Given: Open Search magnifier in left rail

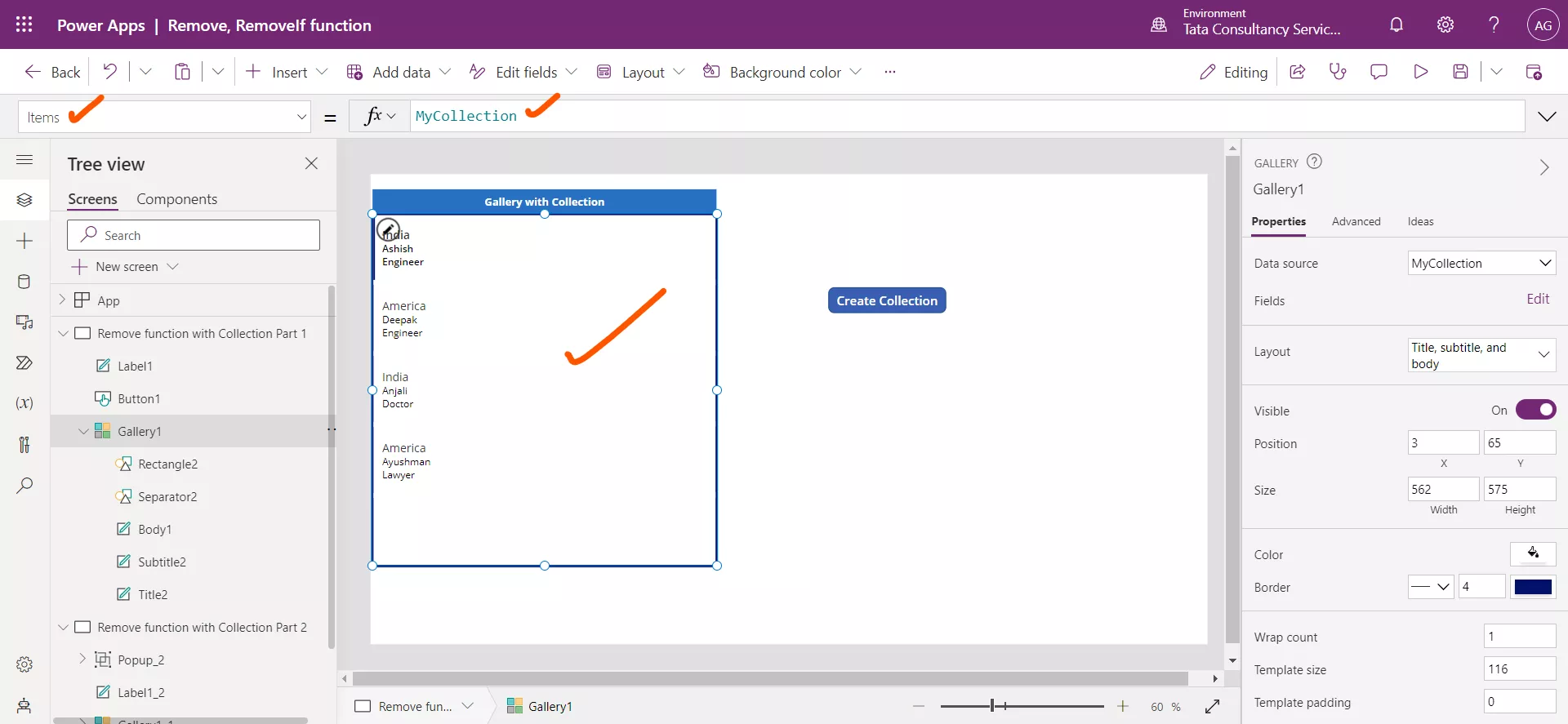Looking at the screenshot, I should click(x=24, y=485).
